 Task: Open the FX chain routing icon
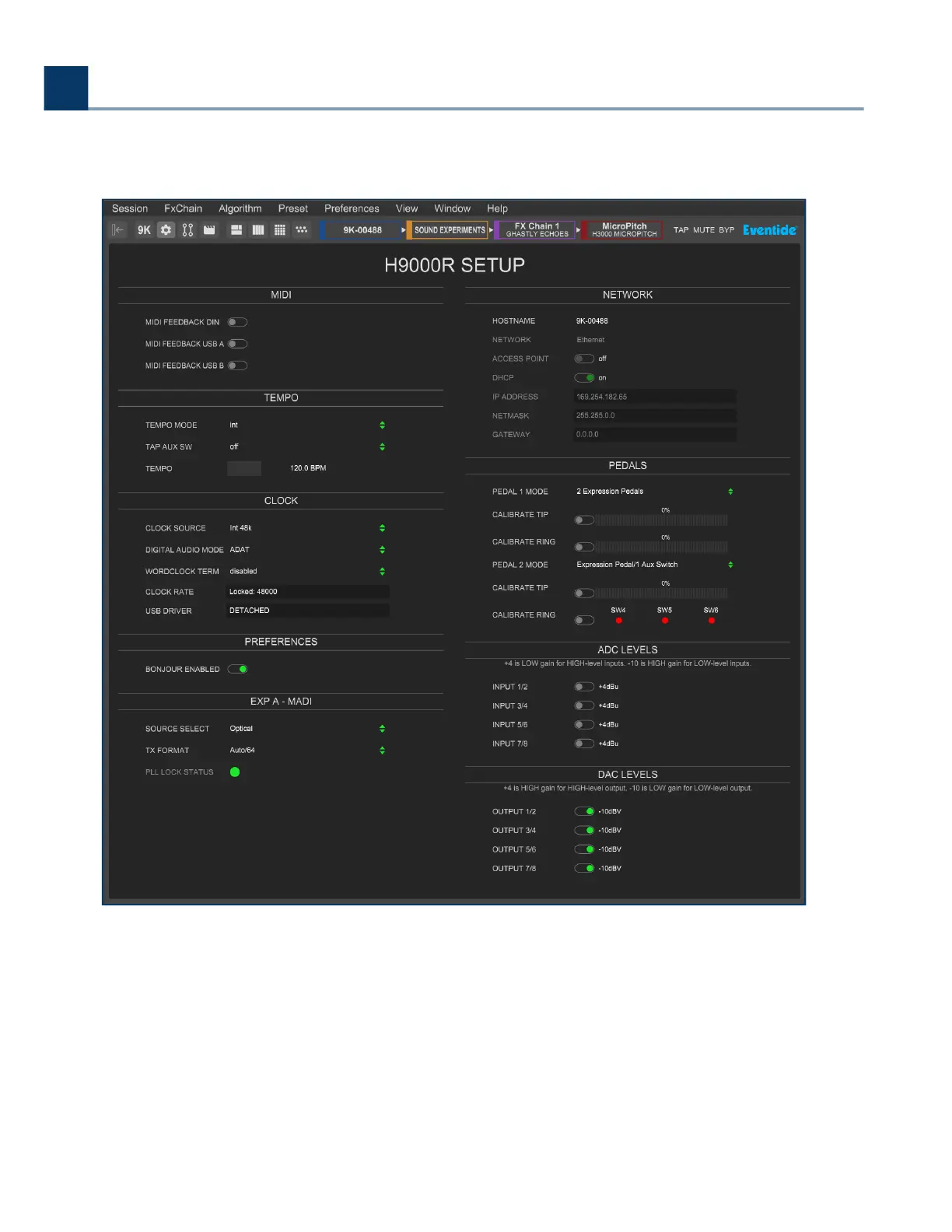pyautogui.click(x=187, y=230)
